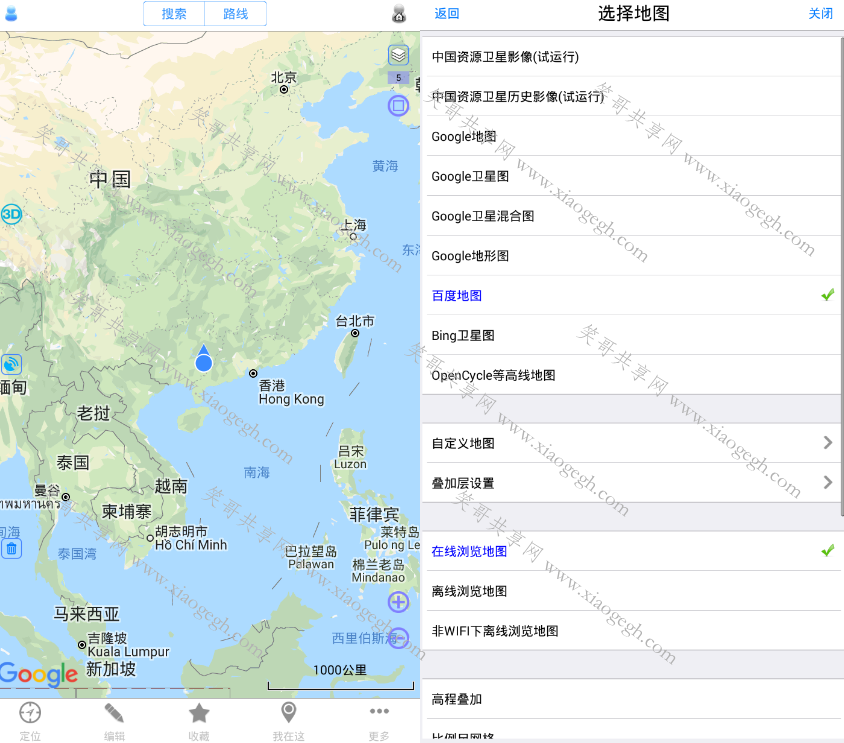Viewport: 844px width, 743px height.
Task: Select Google地形图 option
Action: [631, 256]
